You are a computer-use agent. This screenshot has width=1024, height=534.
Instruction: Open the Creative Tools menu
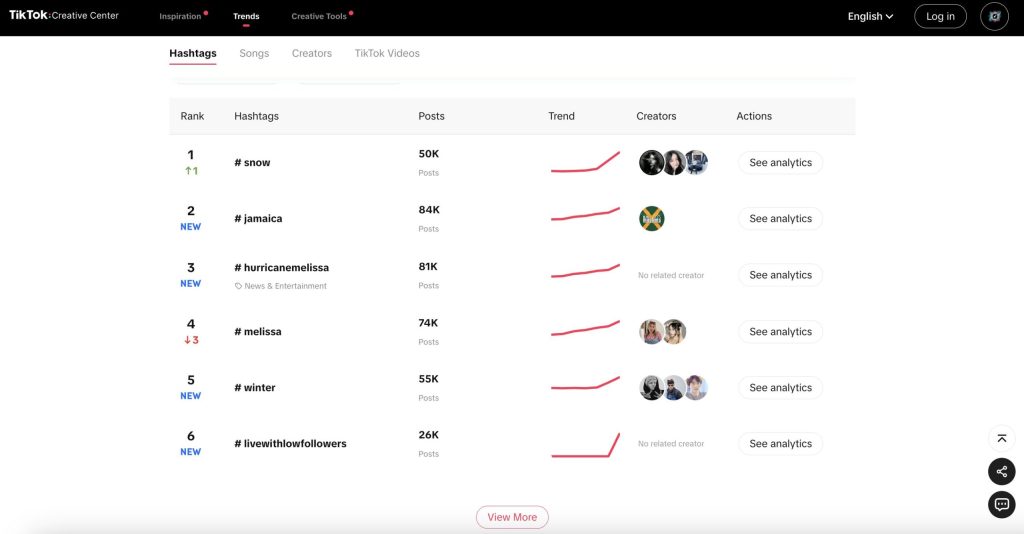pos(319,16)
